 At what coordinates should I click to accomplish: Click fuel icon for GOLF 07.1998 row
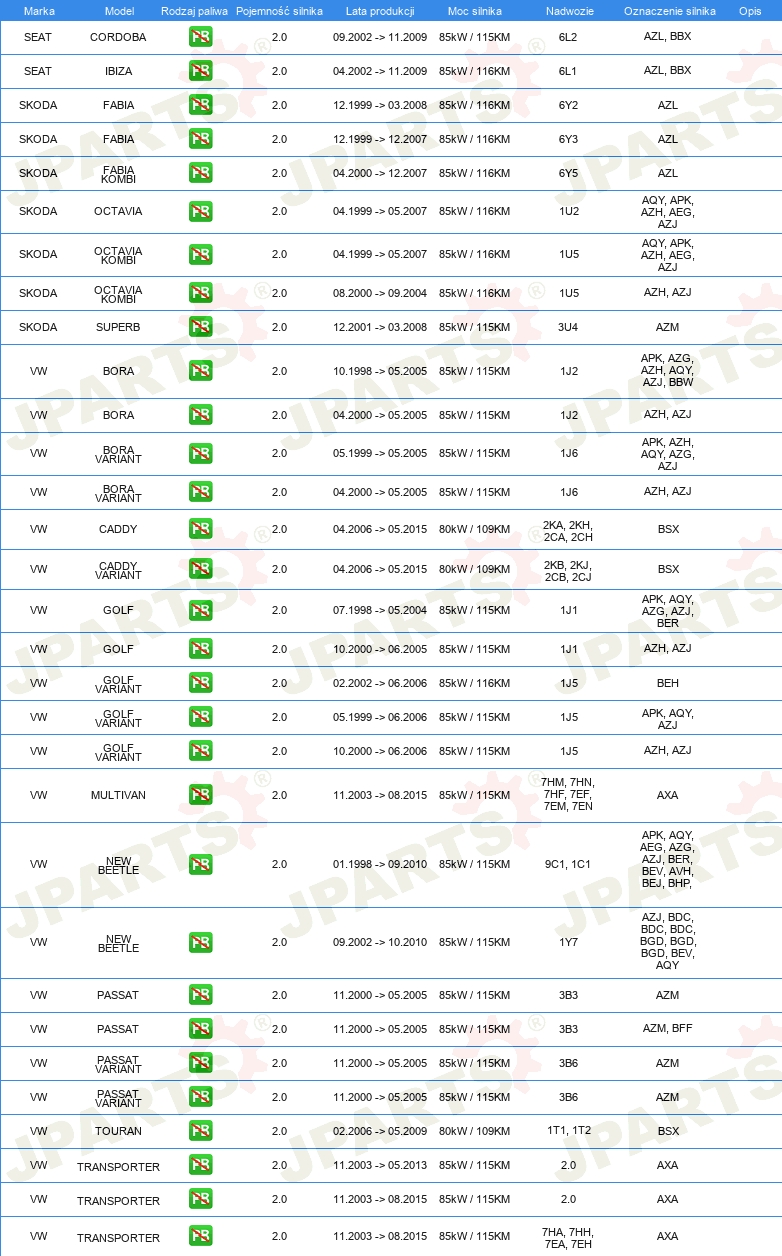point(200,610)
